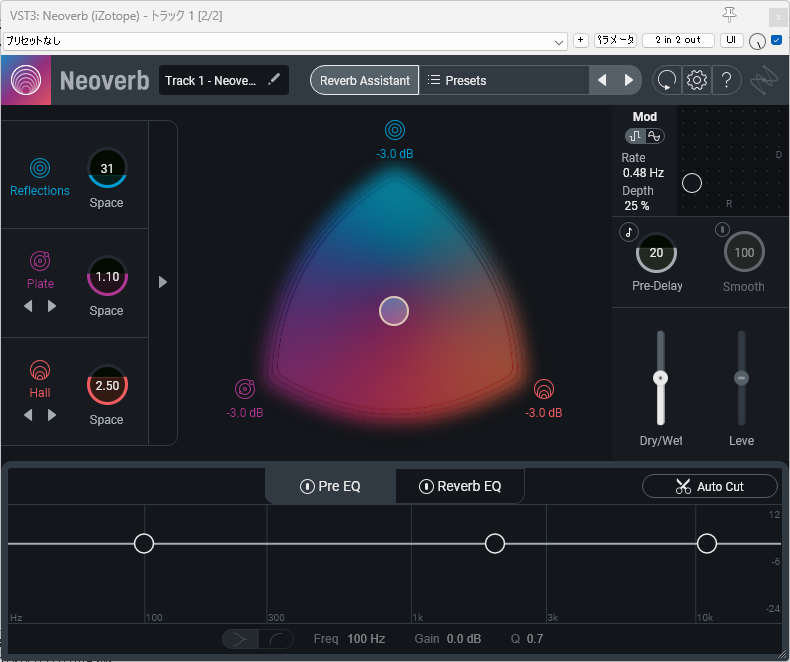This screenshot has width=790, height=662.
Task: Click the iZotope logo icon
Action: [764, 80]
